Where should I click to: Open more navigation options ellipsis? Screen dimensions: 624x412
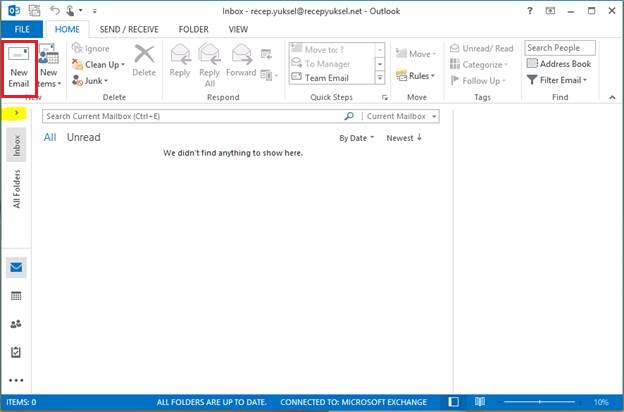(x=16, y=380)
